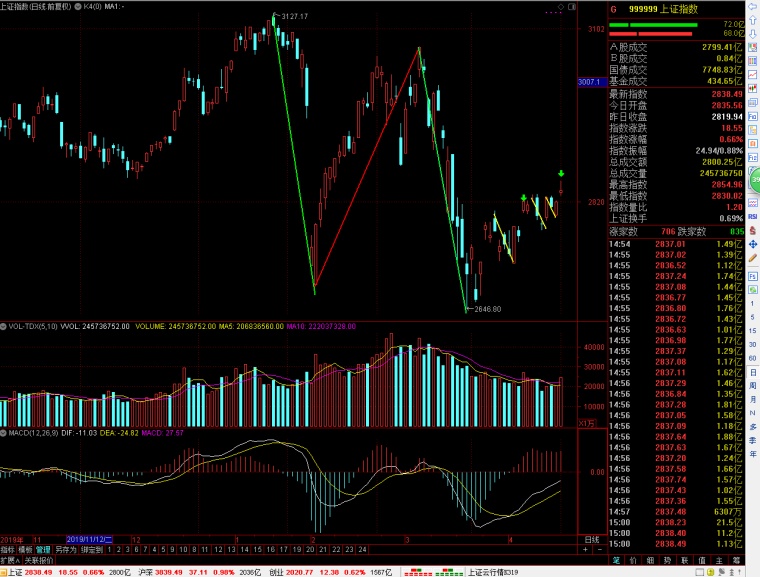Click the 2646.80 low price label
This screenshot has width=760, height=577.
488,309
